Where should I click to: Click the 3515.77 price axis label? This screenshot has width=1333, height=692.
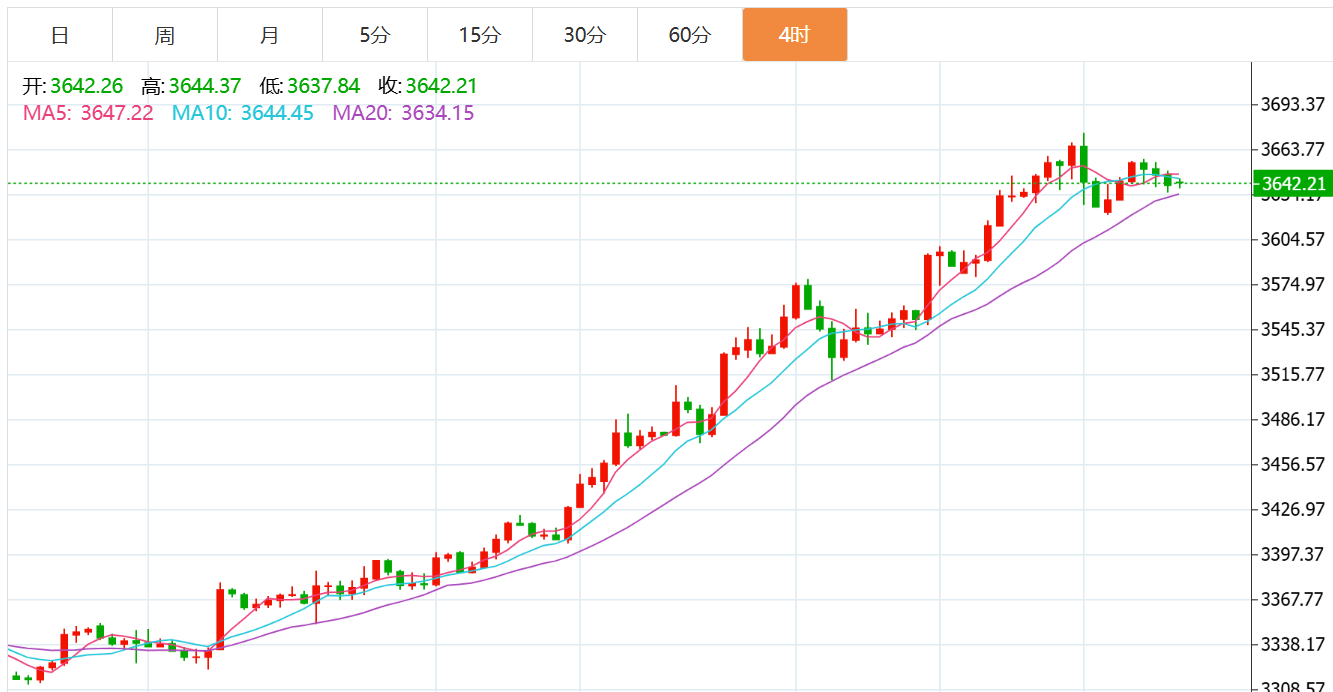1292,374
